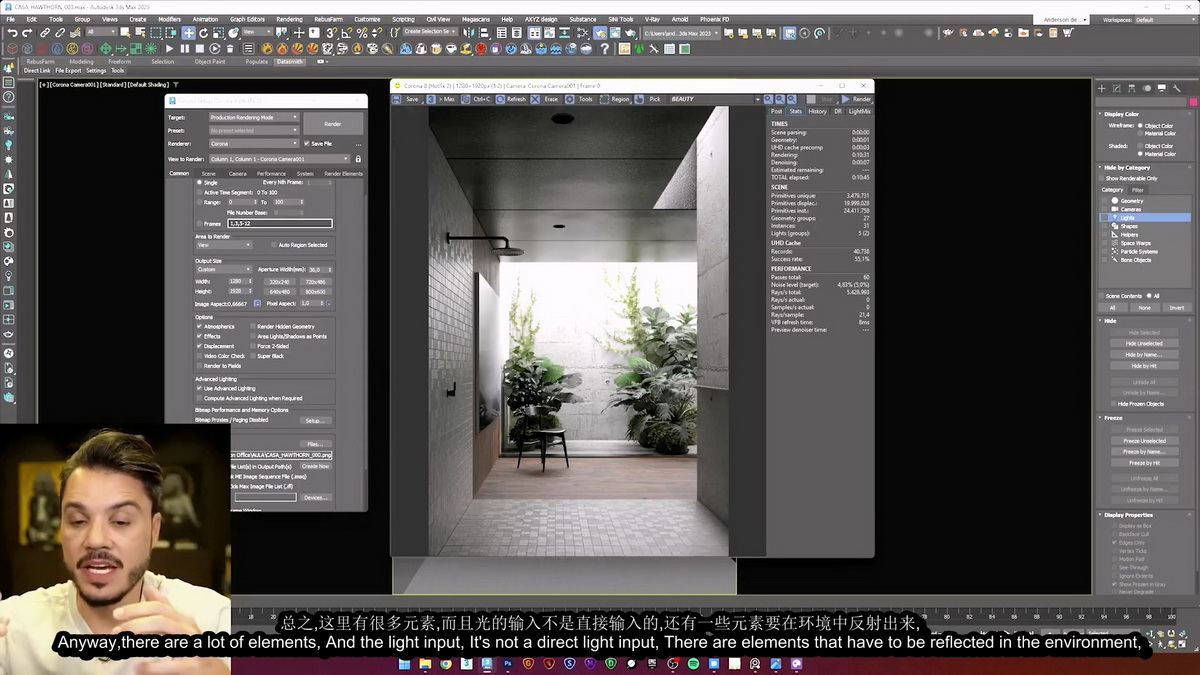Open the View to Render dropdown

(x=280, y=159)
